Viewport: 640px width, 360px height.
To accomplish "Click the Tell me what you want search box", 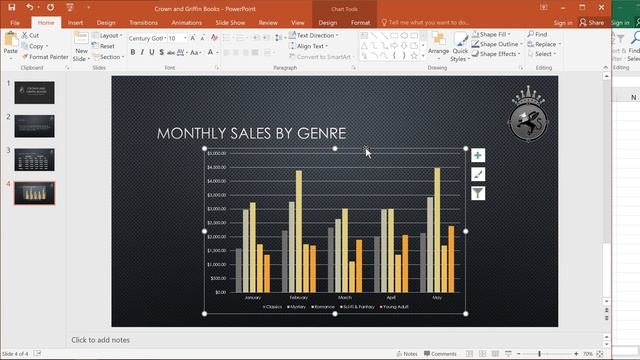I will click(425, 22).
